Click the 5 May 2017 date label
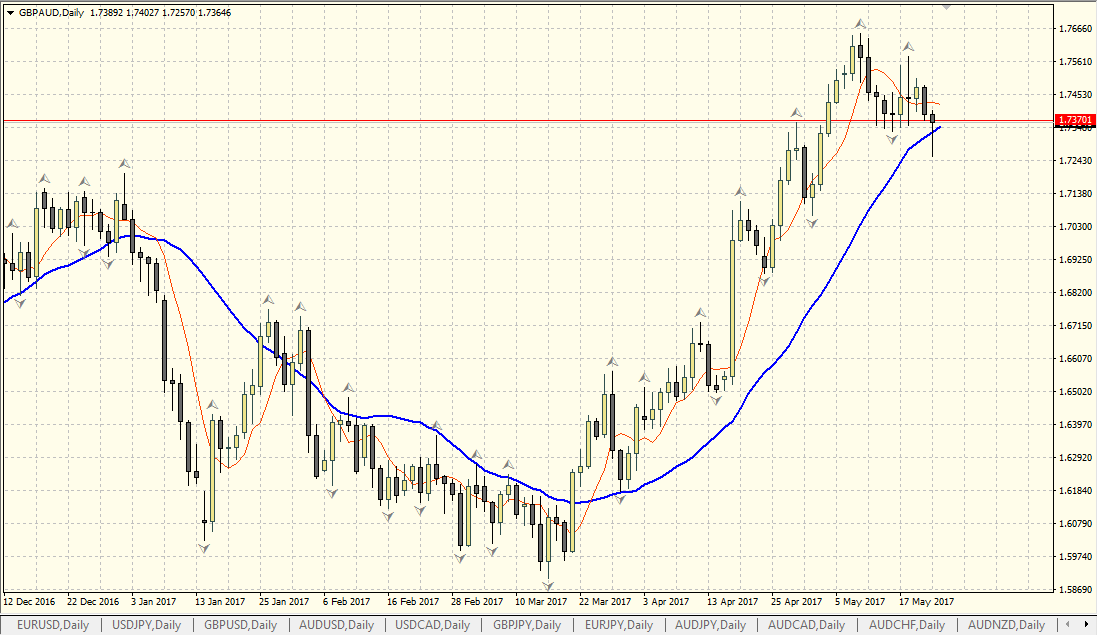 click(x=860, y=601)
